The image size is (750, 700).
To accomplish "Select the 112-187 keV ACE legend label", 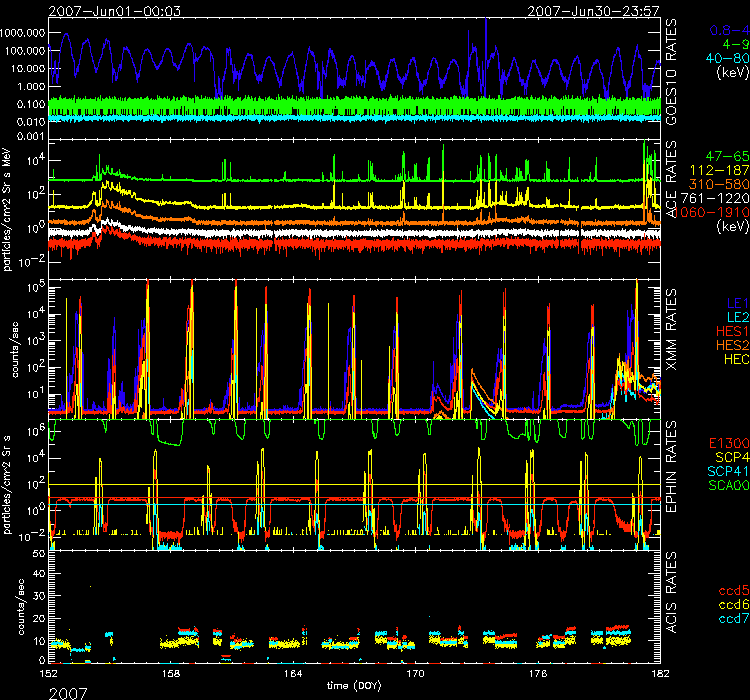I will (x=719, y=171).
